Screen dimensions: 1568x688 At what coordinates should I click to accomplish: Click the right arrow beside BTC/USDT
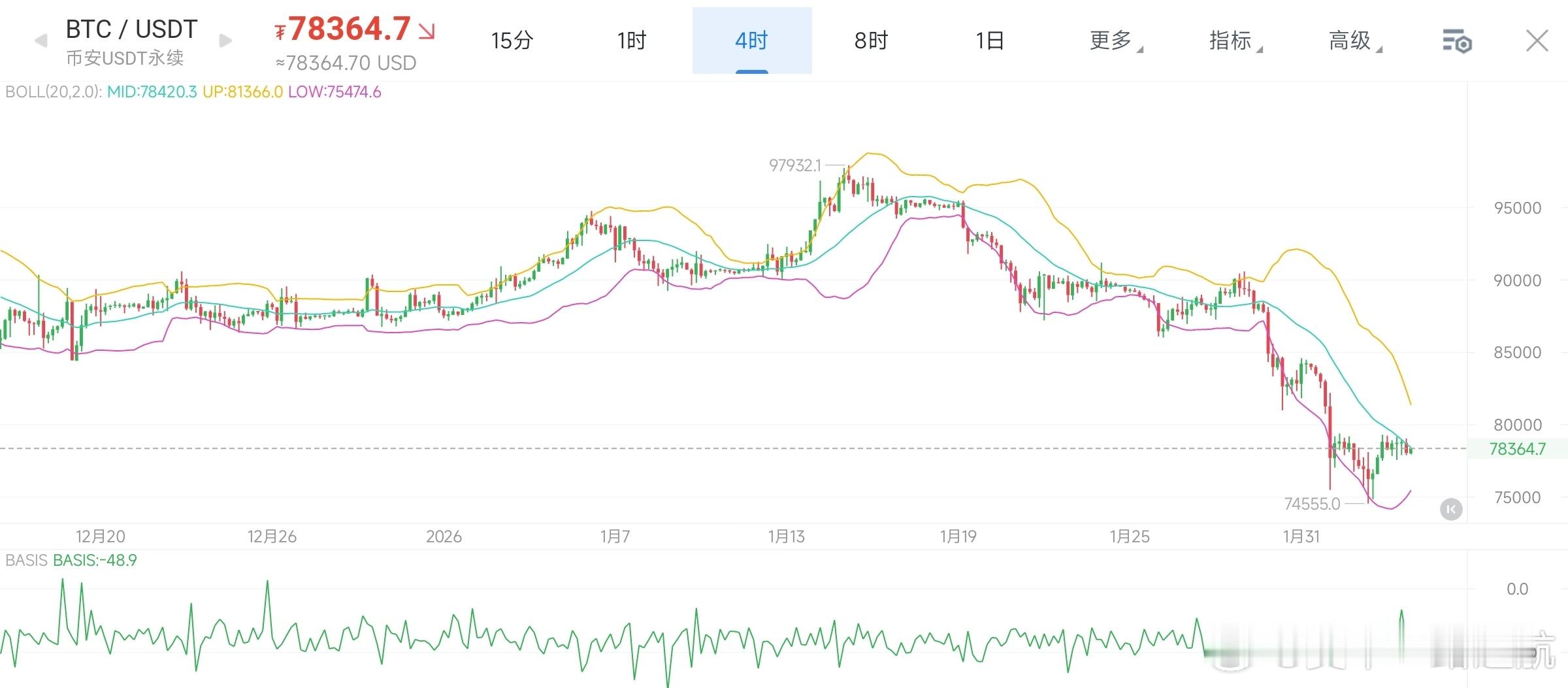pos(225,41)
